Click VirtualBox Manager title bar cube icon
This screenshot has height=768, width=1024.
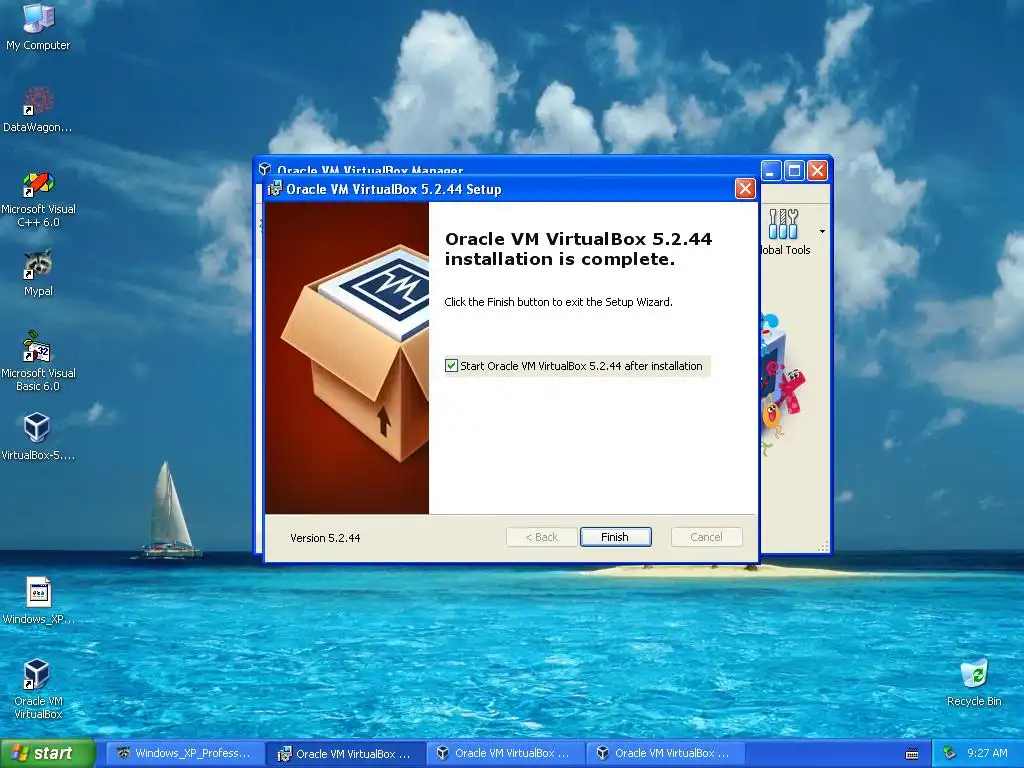click(x=264, y=169)
